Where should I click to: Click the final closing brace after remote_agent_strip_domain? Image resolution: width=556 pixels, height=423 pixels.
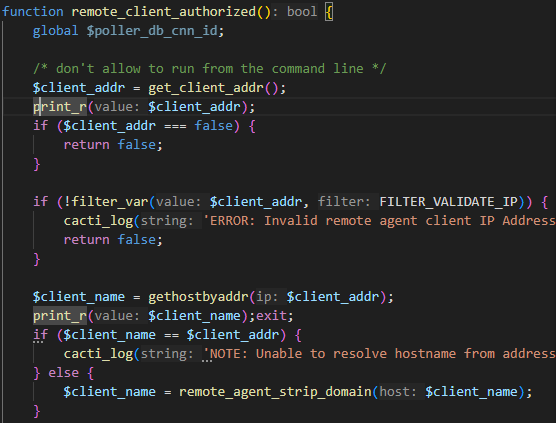pyautogui.click(x=37, y=411)
